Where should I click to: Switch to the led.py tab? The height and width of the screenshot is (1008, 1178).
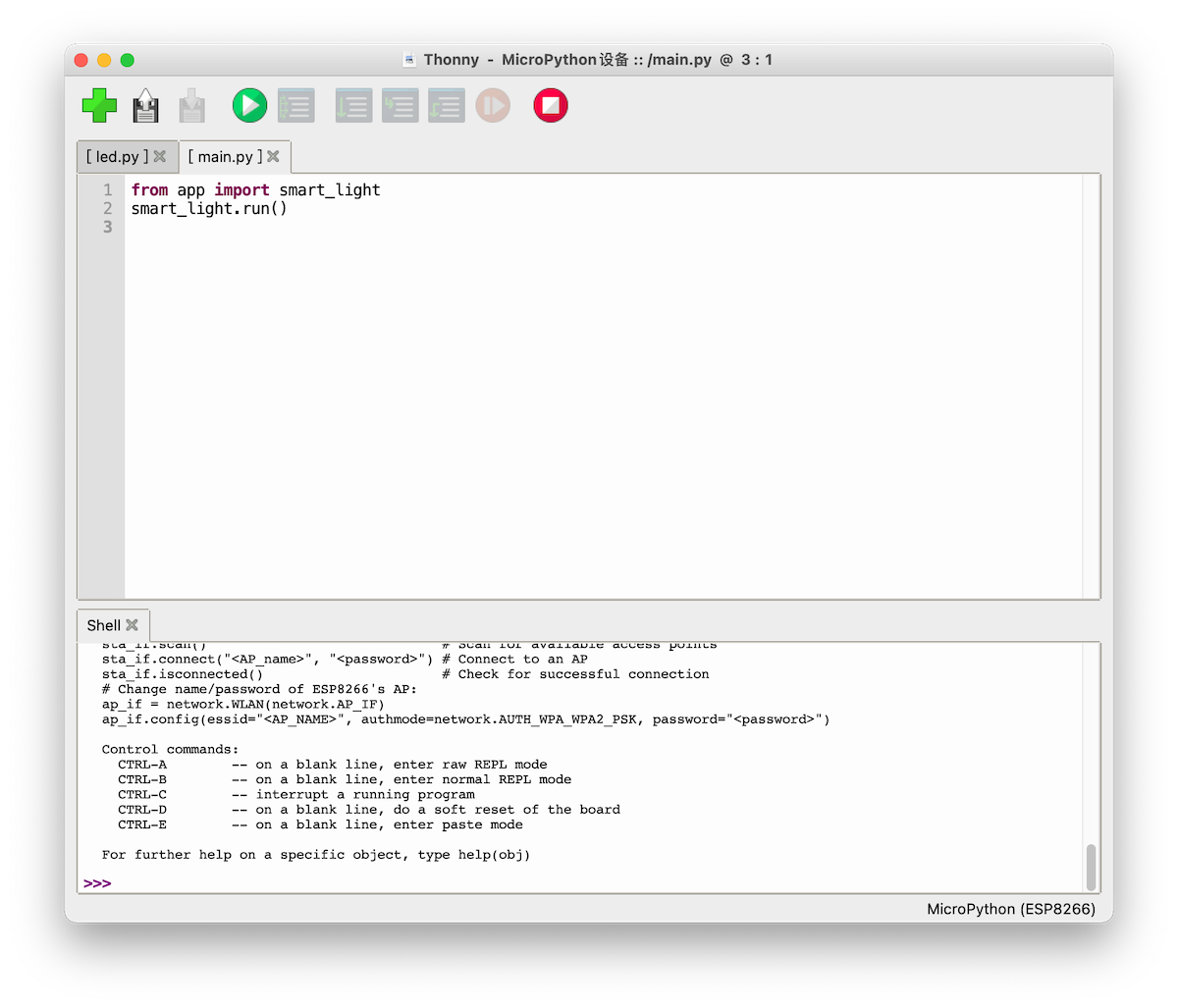pyautogui.click(x=117, y=157)
